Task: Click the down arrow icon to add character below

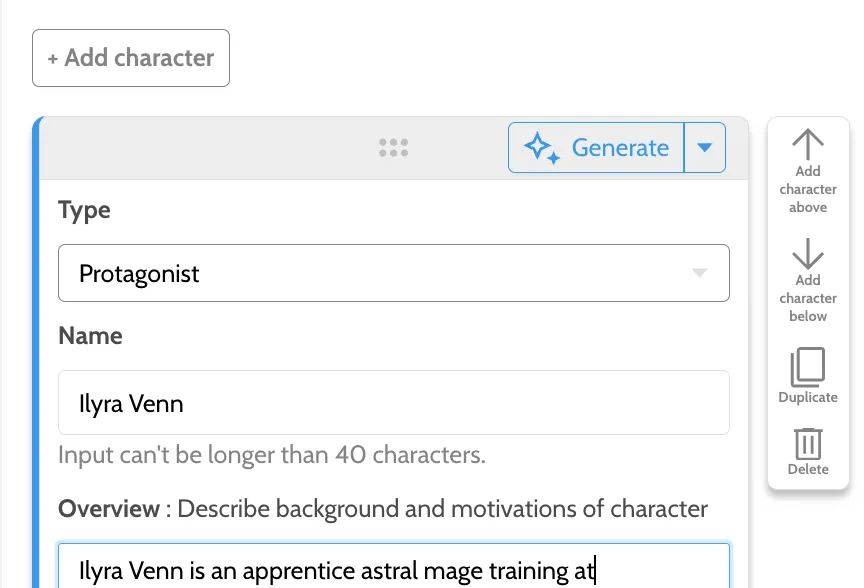Action: pos(808,253)
